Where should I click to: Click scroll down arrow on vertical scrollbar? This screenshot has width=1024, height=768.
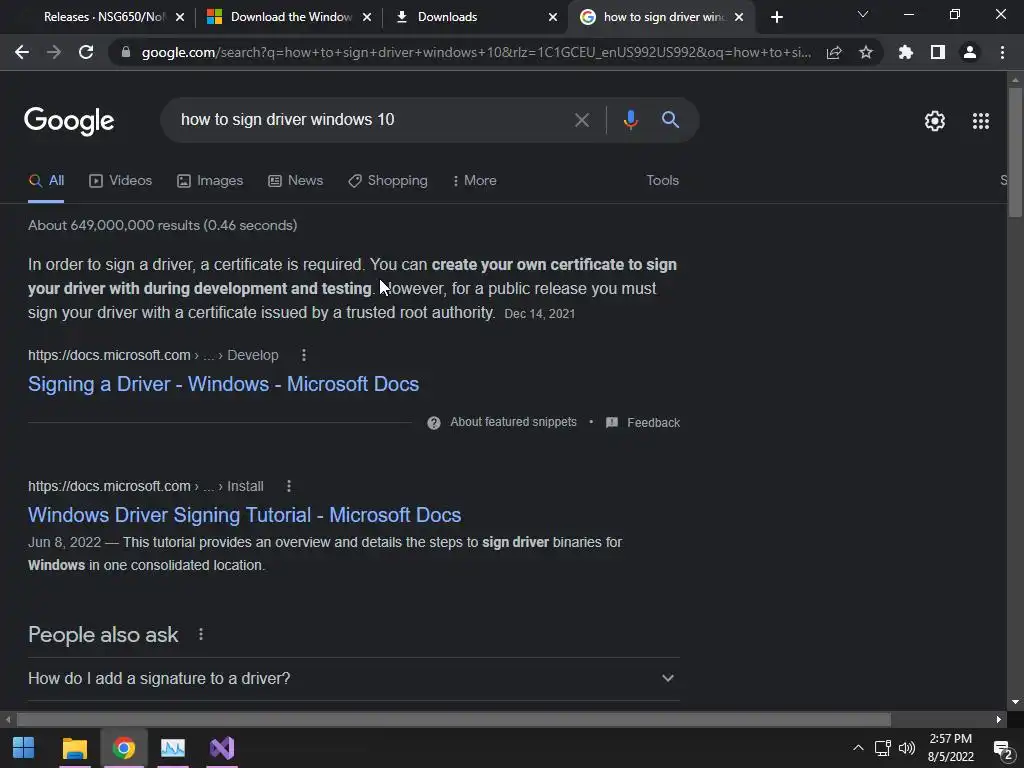pyautogui.click(x=1015, y=702)
